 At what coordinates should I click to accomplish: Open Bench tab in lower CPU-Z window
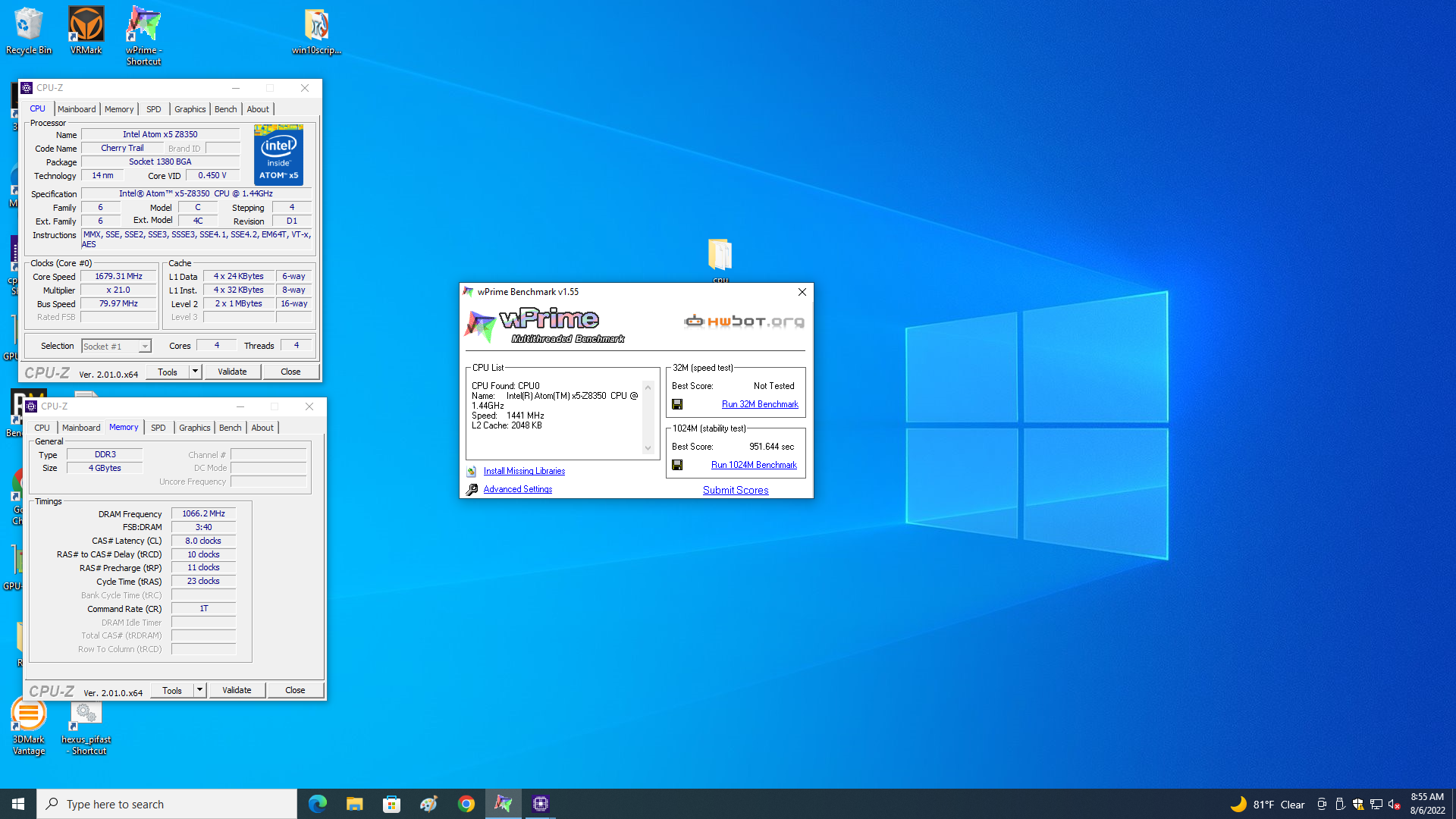click(230, 428)
